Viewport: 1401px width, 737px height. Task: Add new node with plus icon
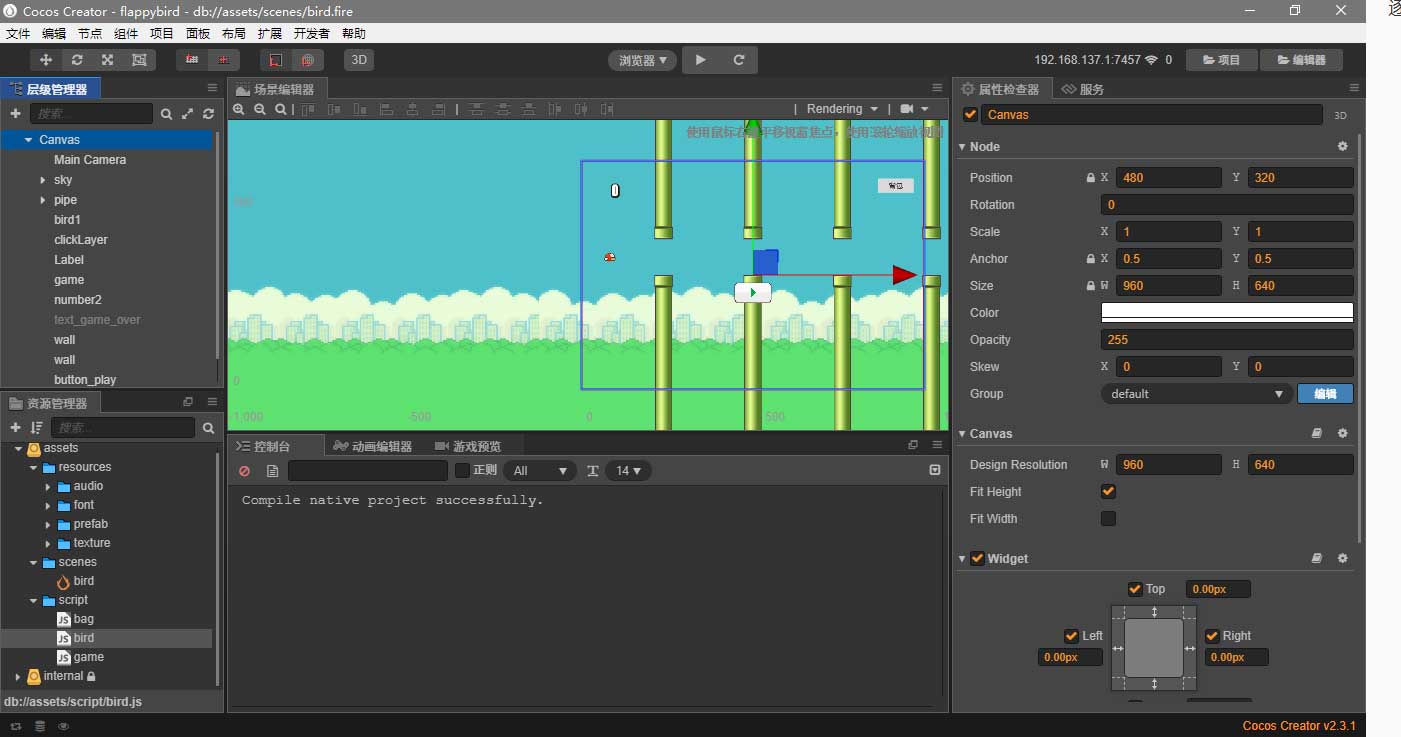tap(15, 114)
